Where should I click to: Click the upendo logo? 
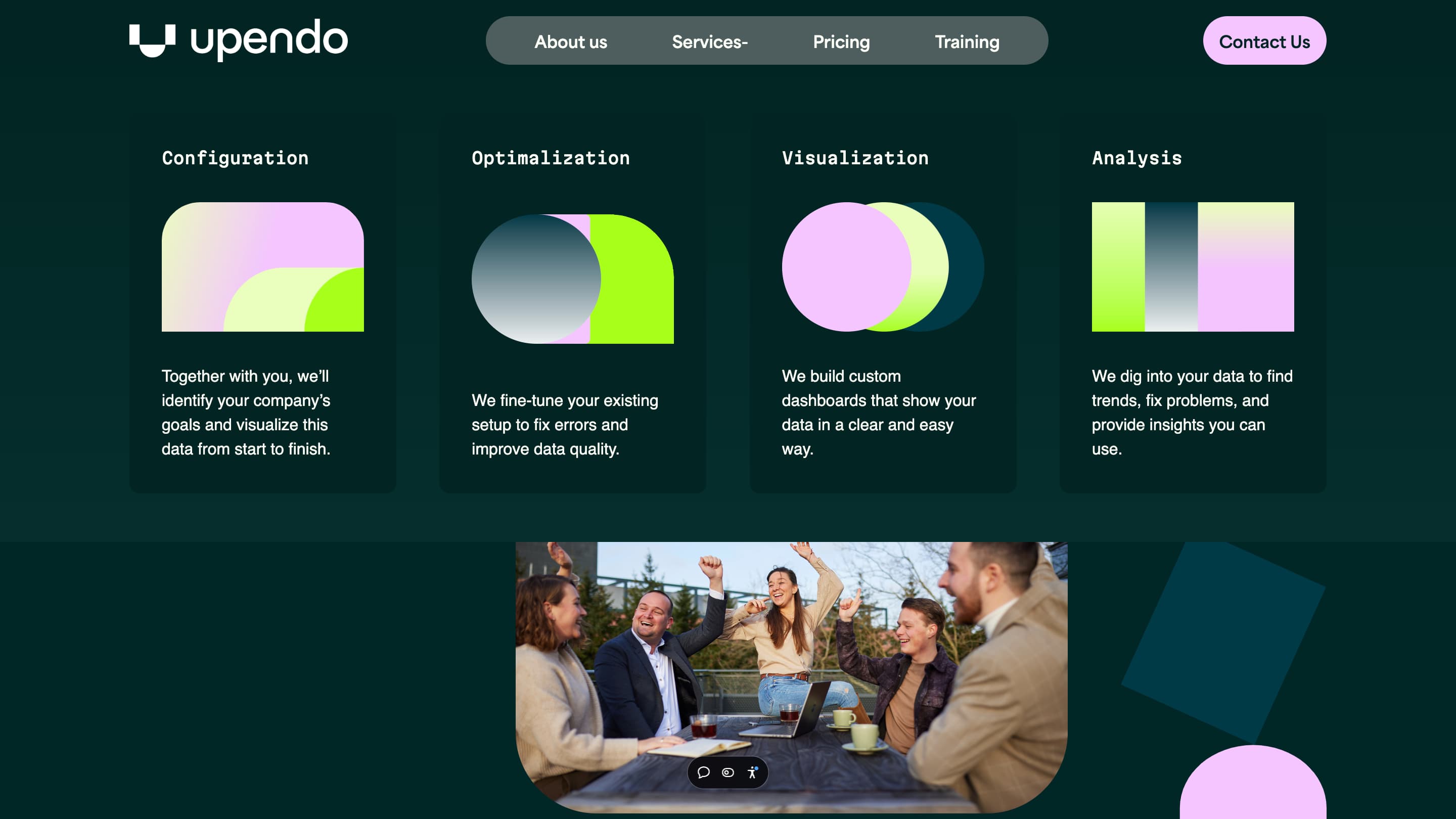238,39
